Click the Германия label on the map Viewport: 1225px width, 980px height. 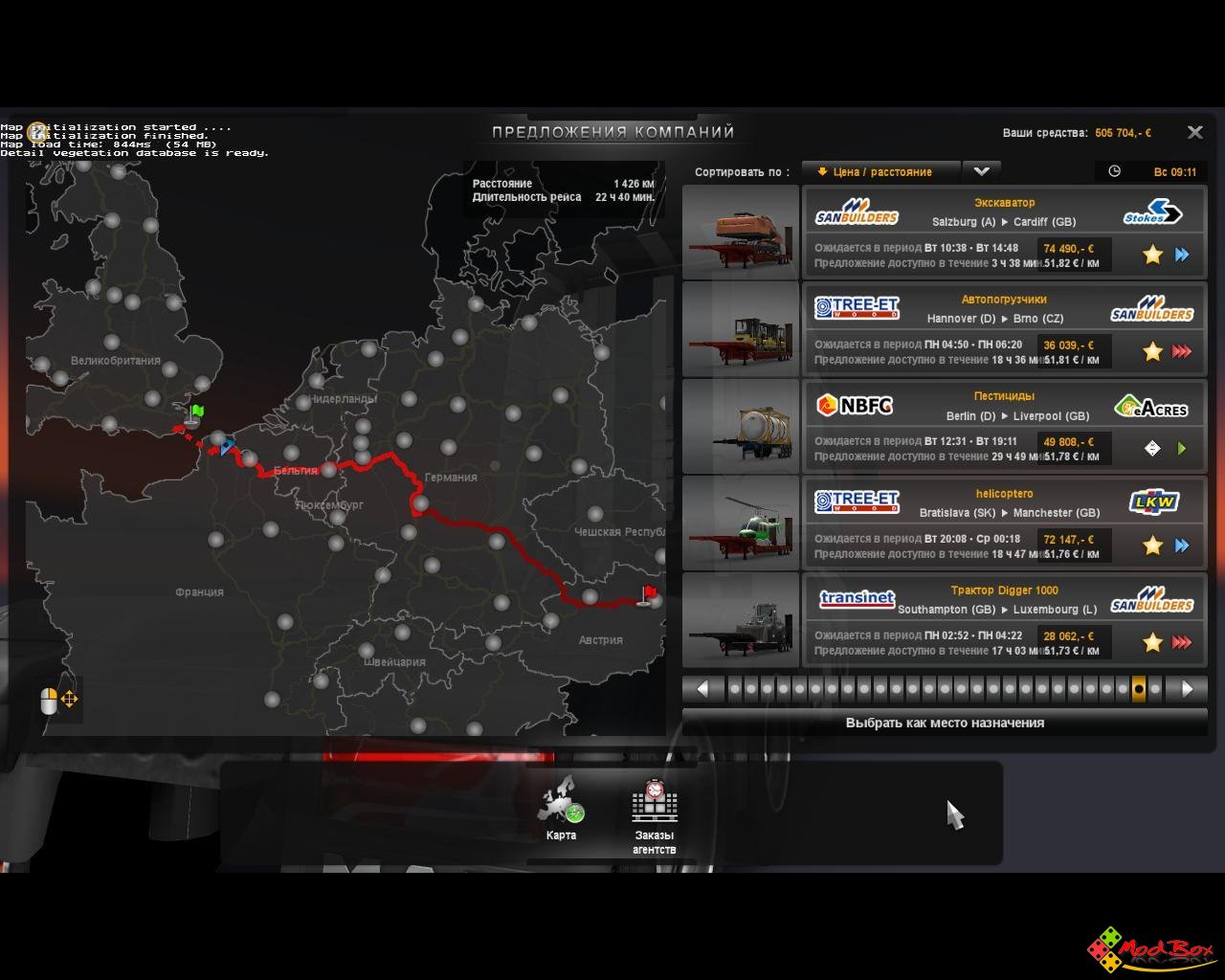click(451, 478)
